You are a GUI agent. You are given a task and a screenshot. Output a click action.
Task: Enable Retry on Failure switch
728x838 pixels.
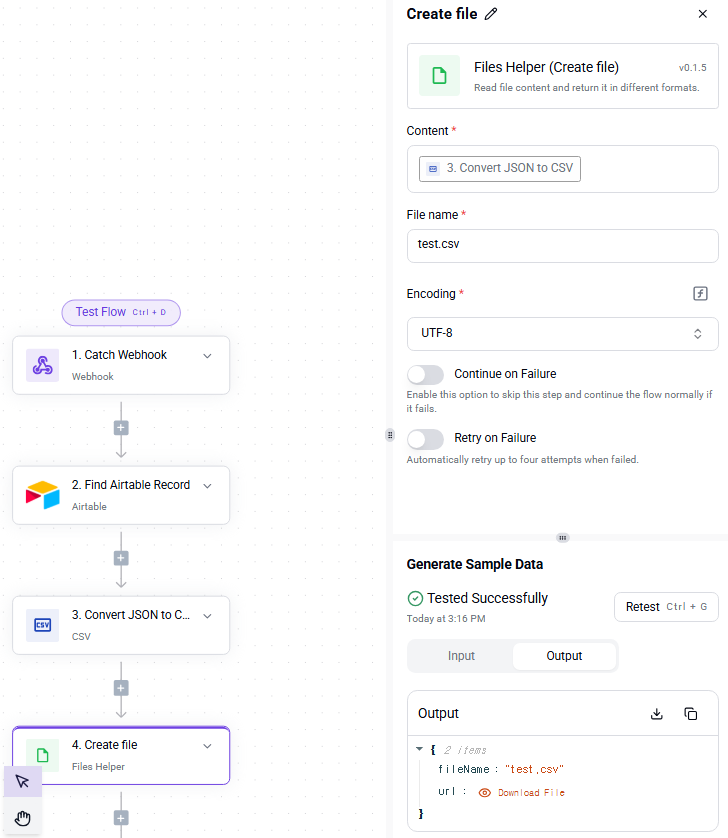point(425,439)
